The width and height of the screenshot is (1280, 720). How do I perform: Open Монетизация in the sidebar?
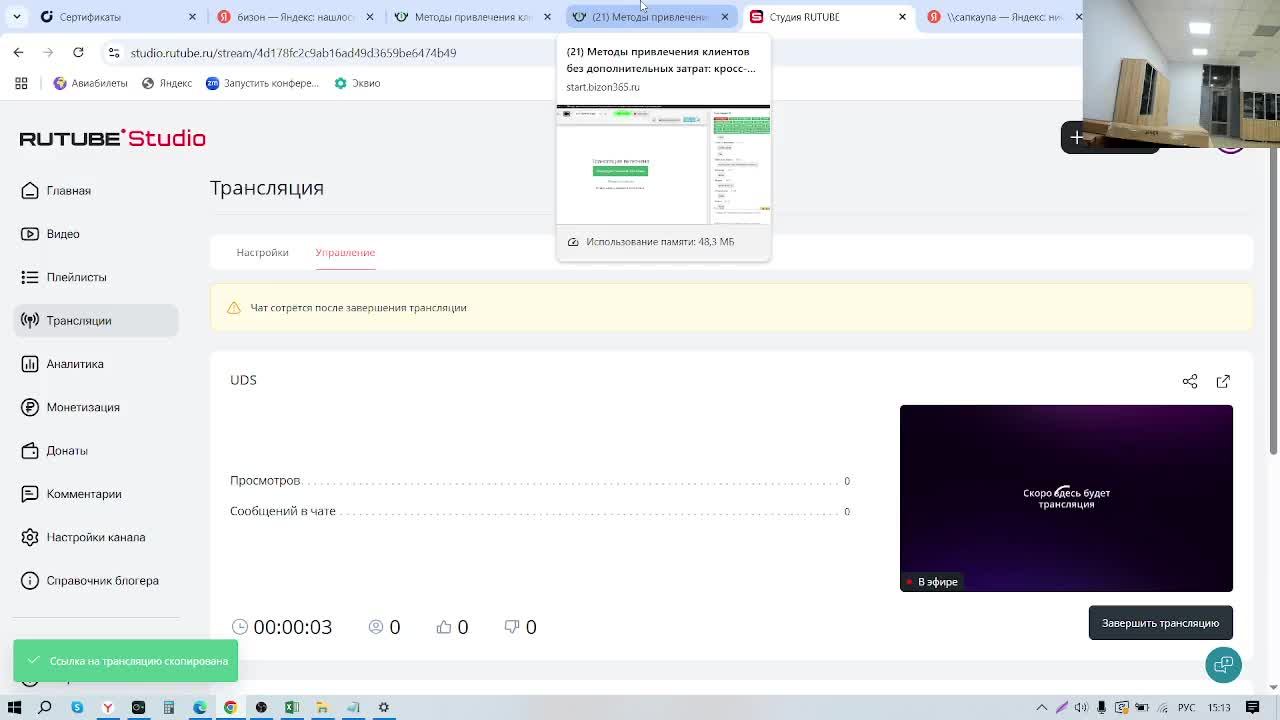pyautogui.click(x=96, y=407)
